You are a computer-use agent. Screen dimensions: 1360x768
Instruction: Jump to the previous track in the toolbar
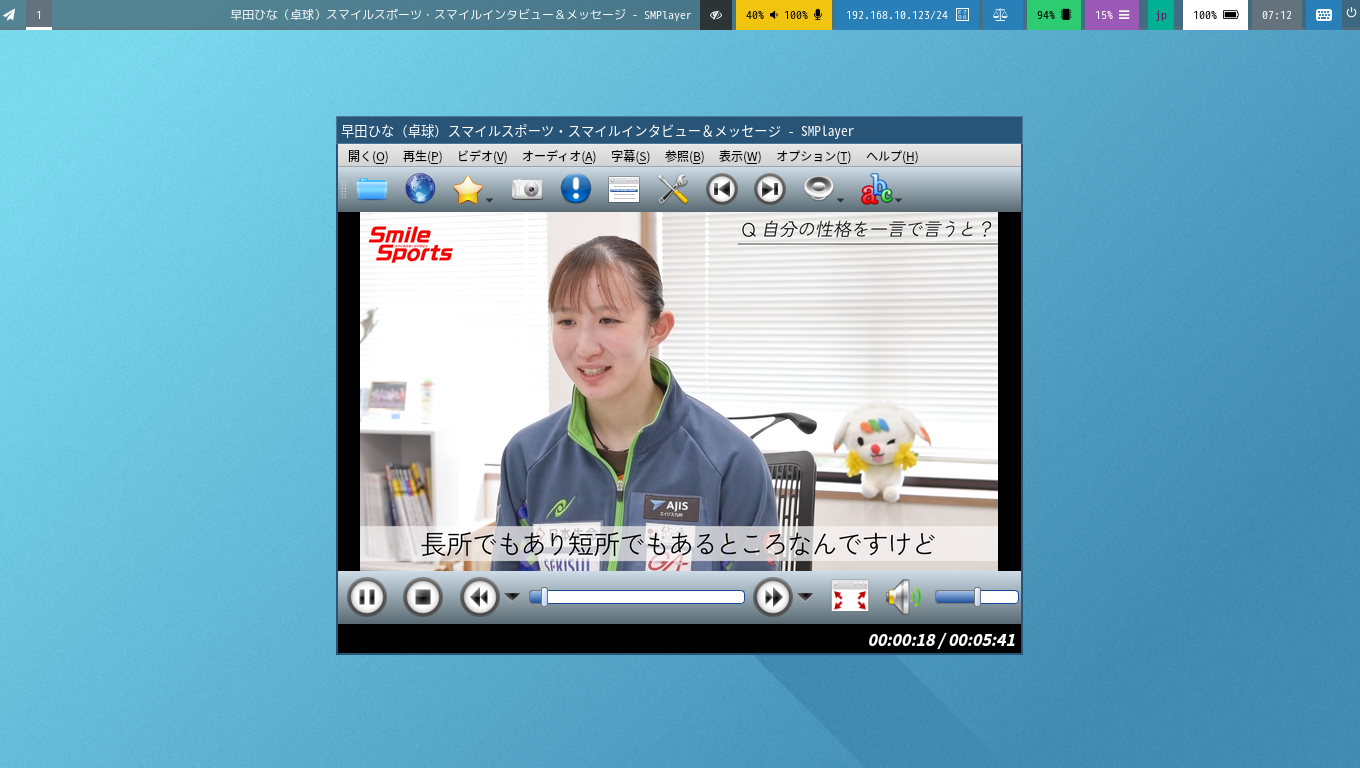(722, 189)
